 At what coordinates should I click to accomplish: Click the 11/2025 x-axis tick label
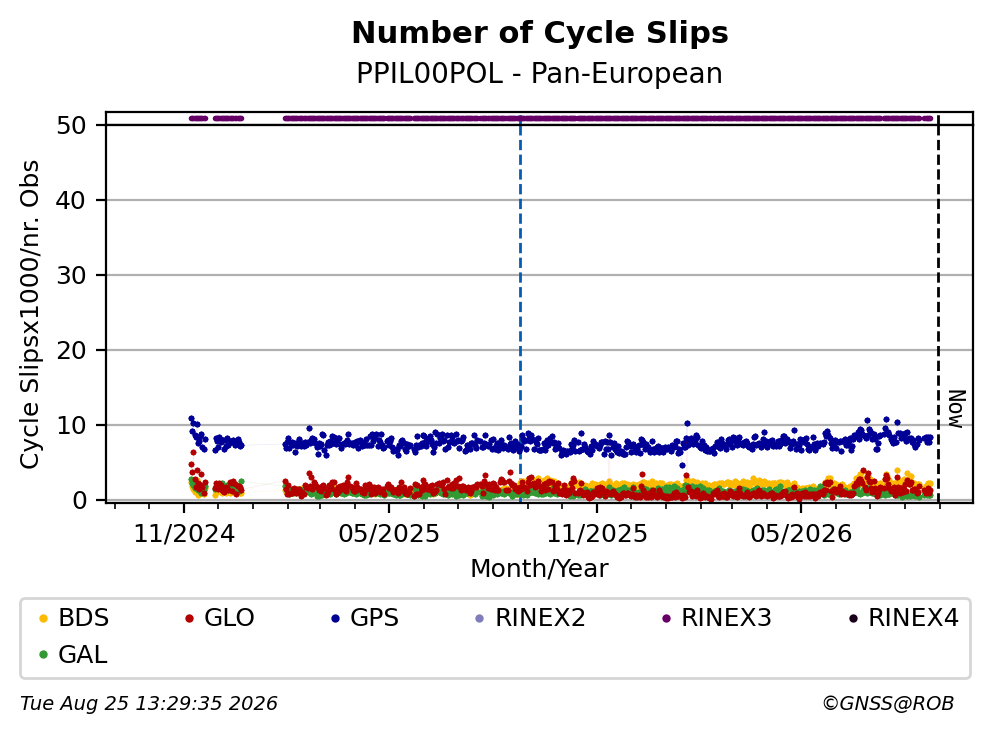597,534
